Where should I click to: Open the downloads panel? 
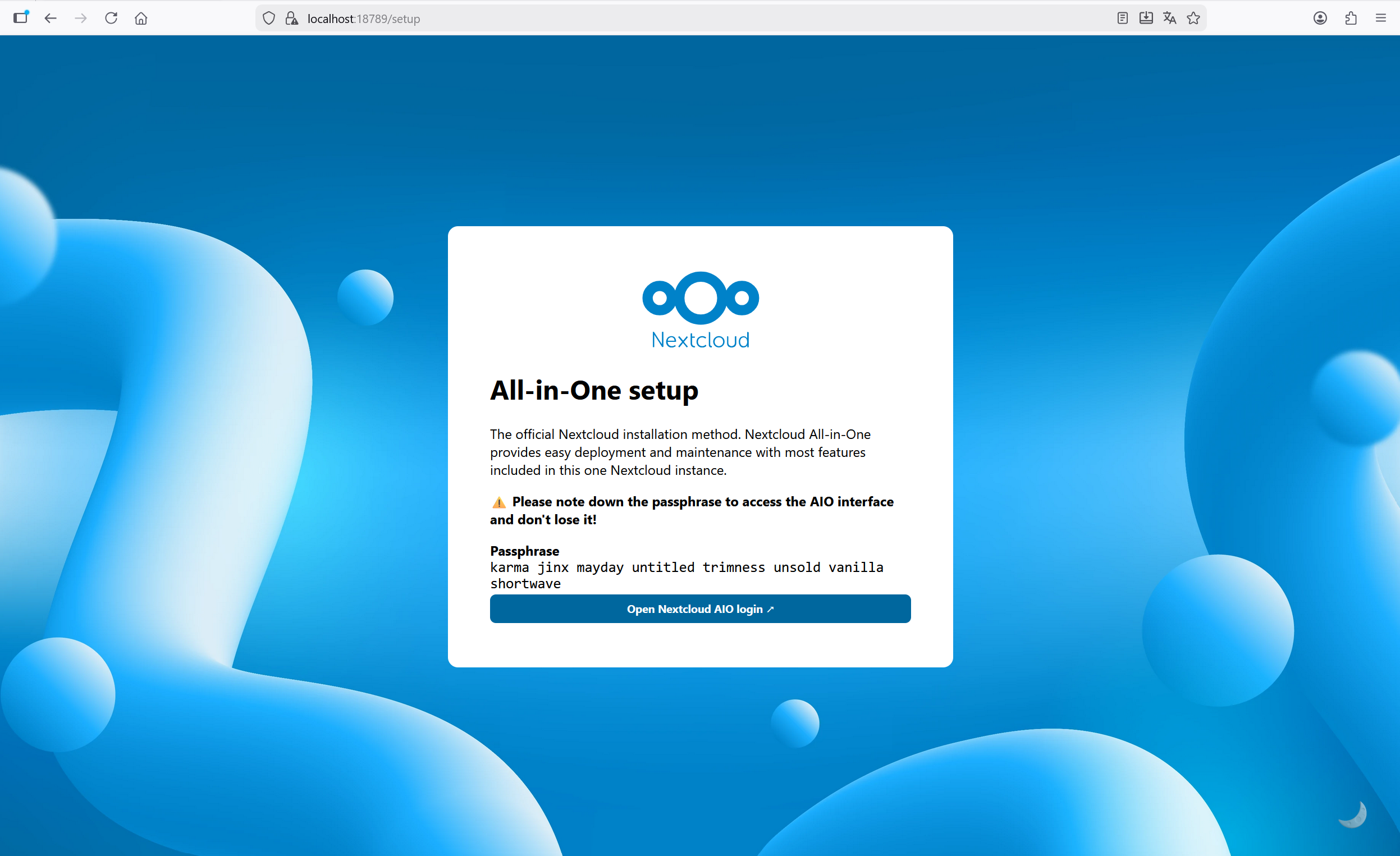[x=1146, y=17]
